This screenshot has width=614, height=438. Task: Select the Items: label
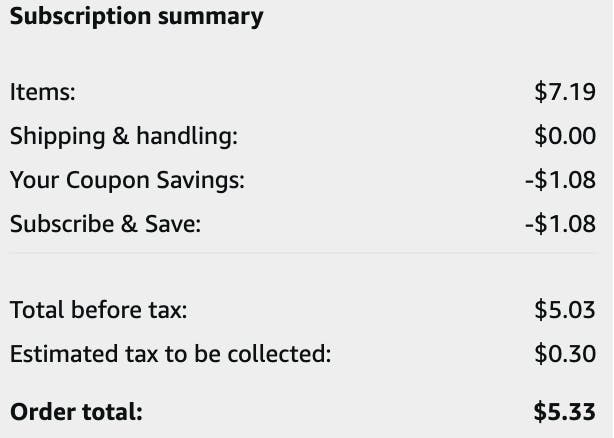point(43,92)
